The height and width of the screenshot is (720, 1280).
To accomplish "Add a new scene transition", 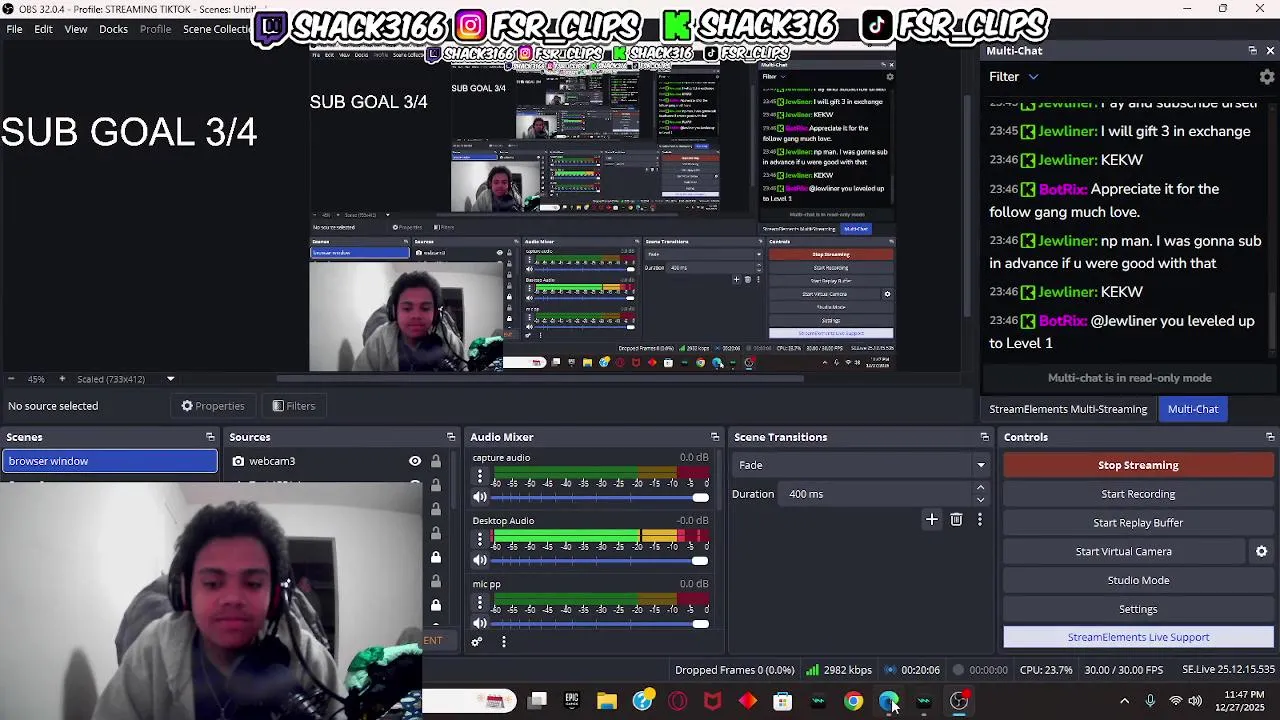I will click(932, 519).
